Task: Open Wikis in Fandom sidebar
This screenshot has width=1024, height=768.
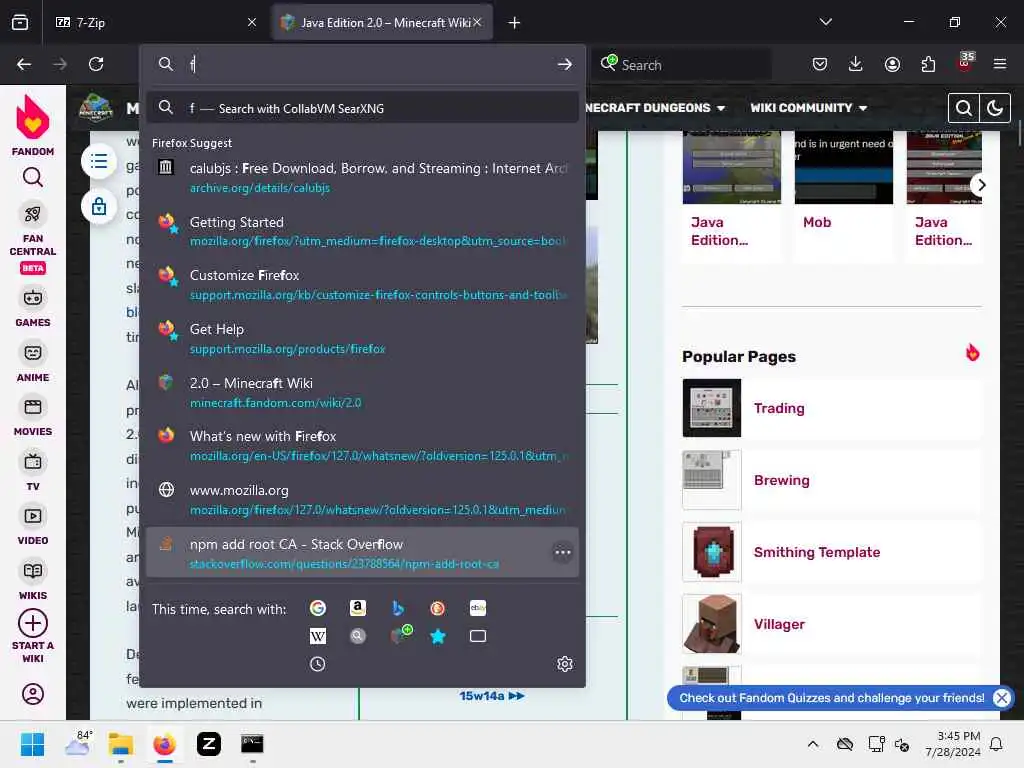Action: 33,580
